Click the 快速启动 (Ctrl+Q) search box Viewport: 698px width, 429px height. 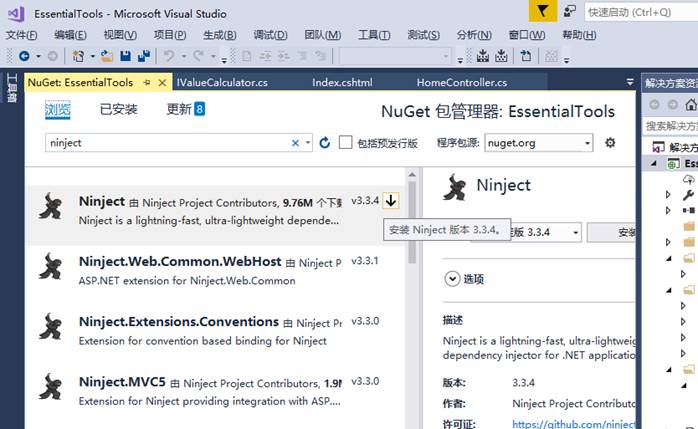tap(641, 12)
